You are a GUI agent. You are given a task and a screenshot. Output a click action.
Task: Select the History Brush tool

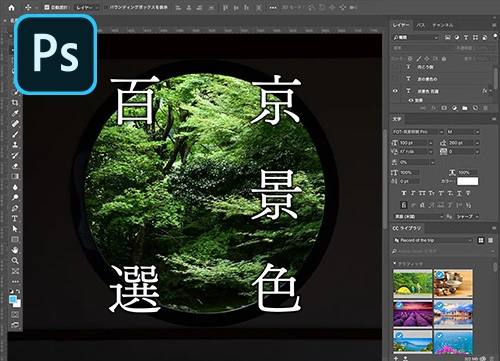pos(15,155)
